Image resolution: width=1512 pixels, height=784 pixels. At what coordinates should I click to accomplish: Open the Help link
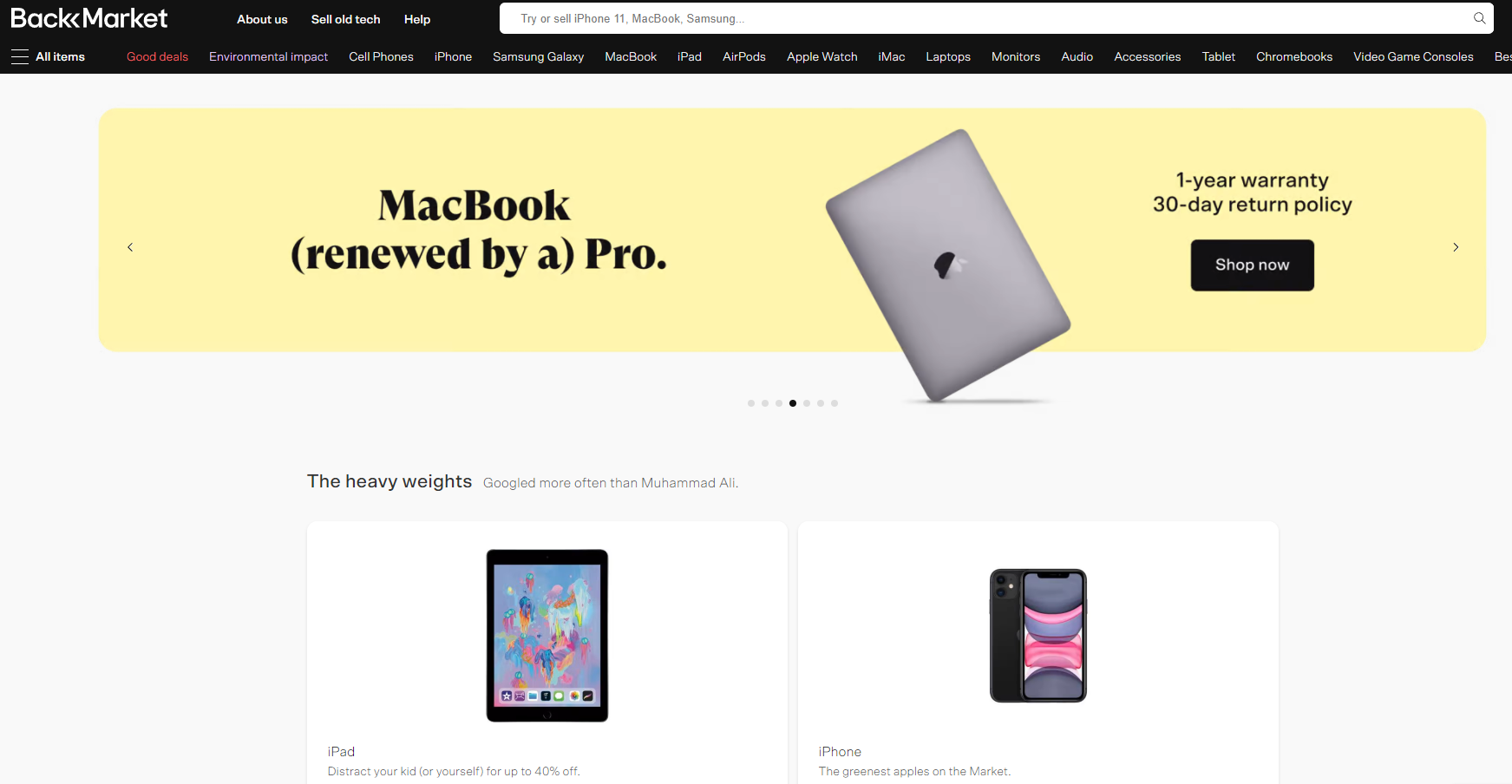pos(417,19)
